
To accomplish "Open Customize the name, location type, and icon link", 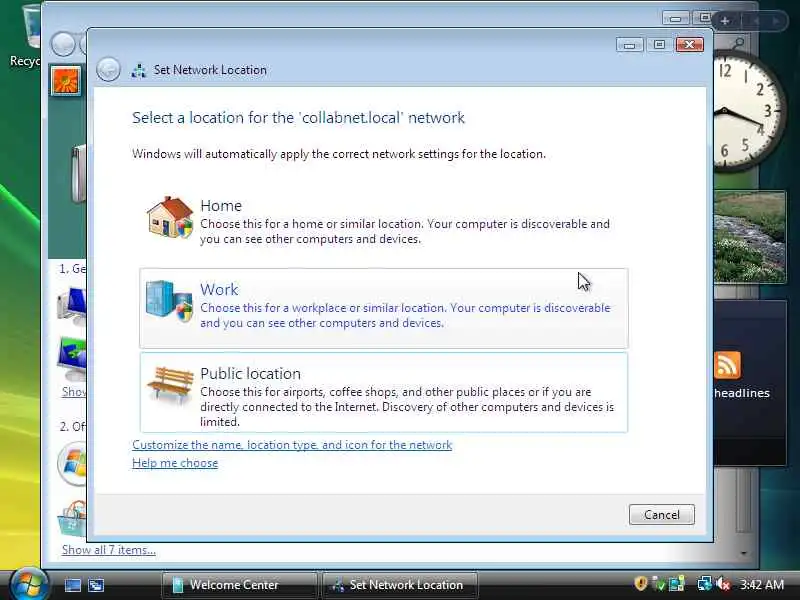I will 292,445.
